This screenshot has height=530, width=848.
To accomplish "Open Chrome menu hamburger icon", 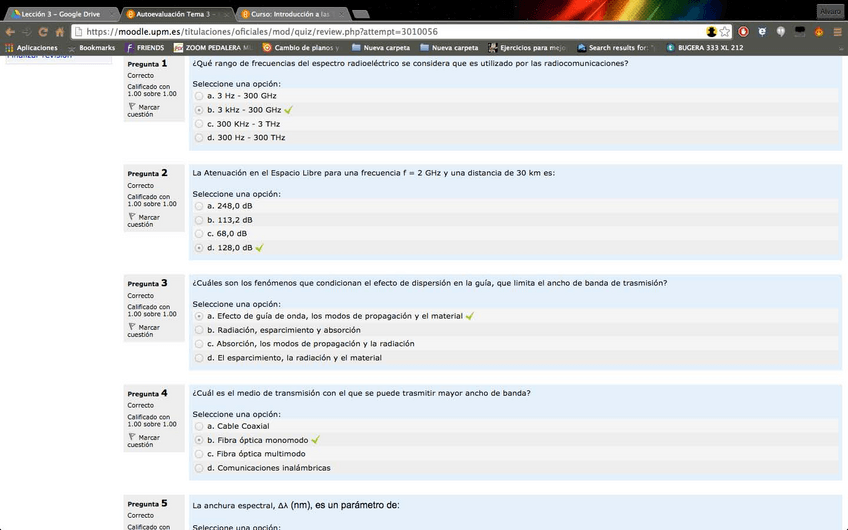I will (837, 32).
